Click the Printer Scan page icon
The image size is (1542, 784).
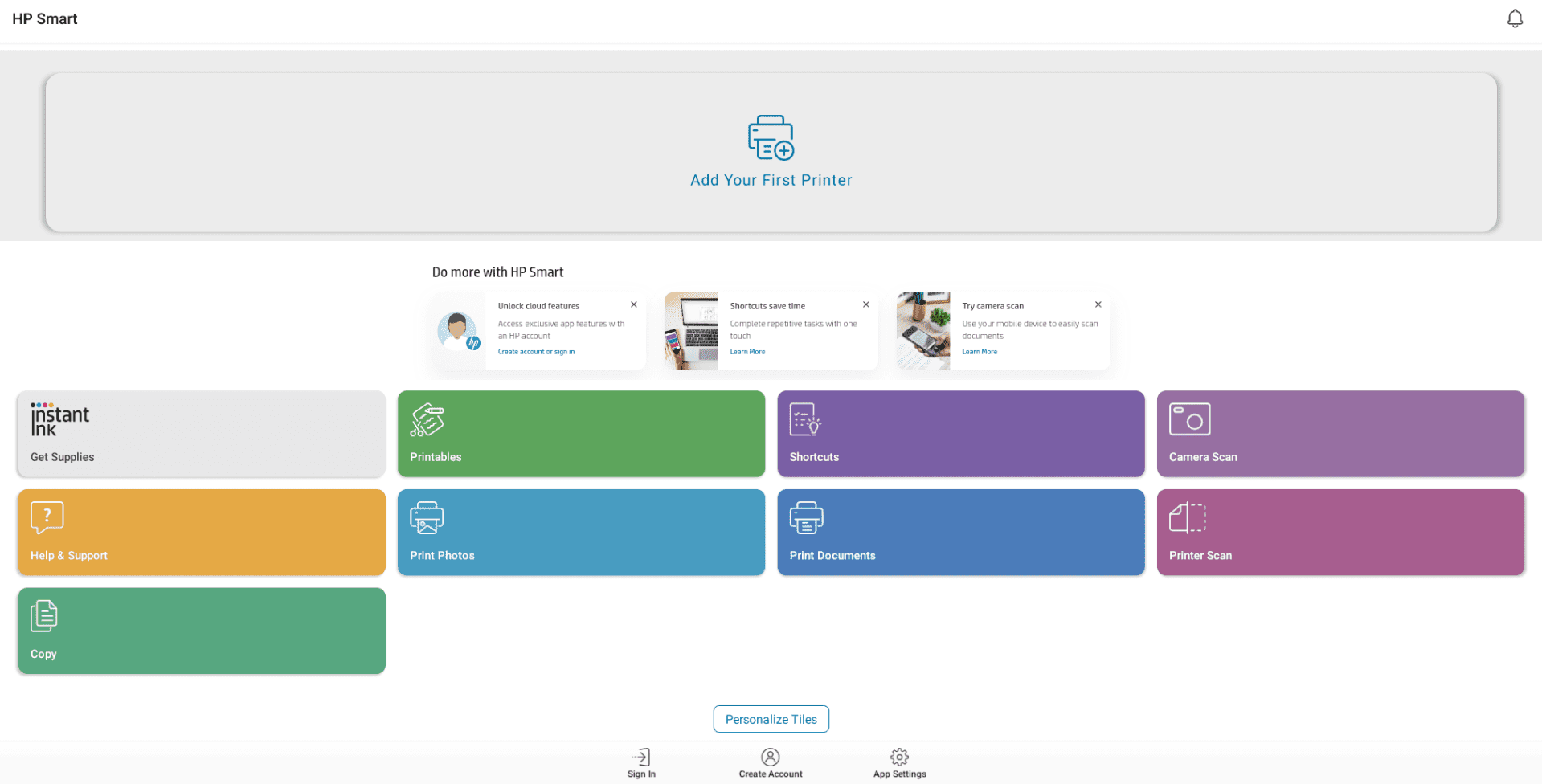(x=1188, y=518)
